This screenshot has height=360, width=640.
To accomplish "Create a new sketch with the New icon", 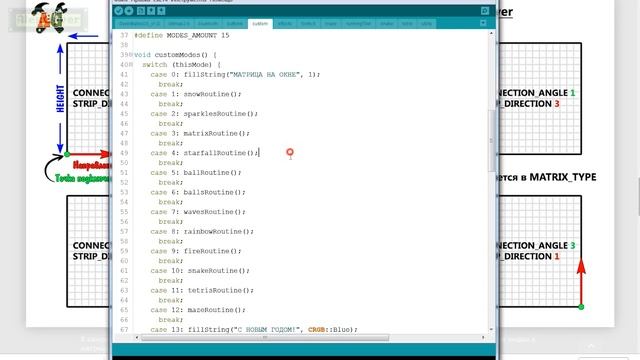I will [141, 11].
